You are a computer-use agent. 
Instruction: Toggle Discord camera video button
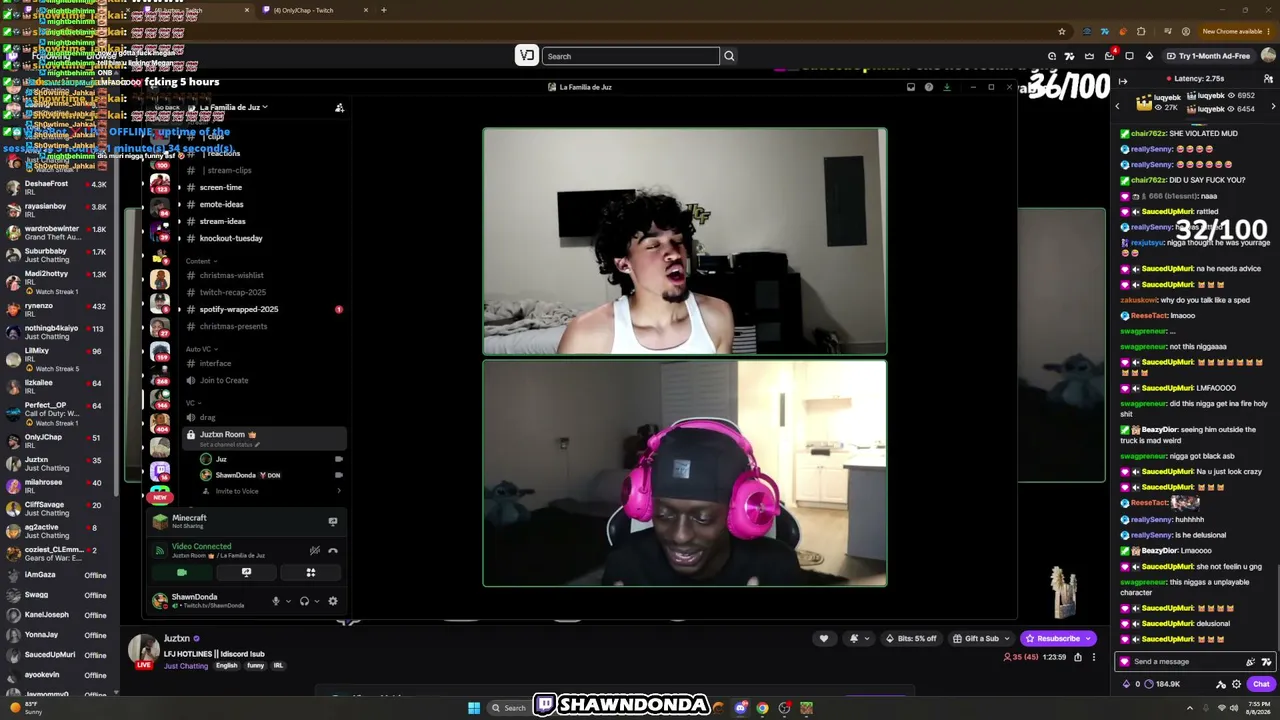(182, 573)
